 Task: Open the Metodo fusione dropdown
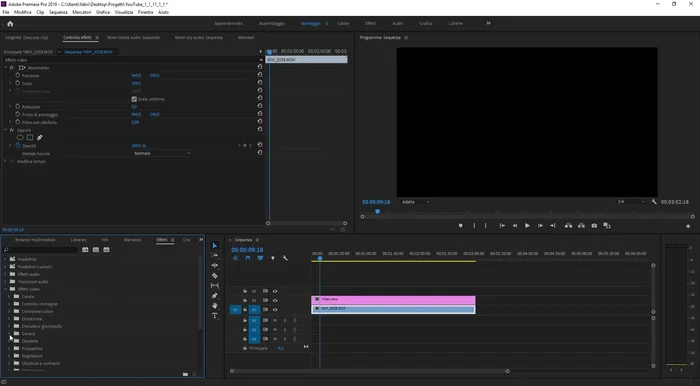162,153
